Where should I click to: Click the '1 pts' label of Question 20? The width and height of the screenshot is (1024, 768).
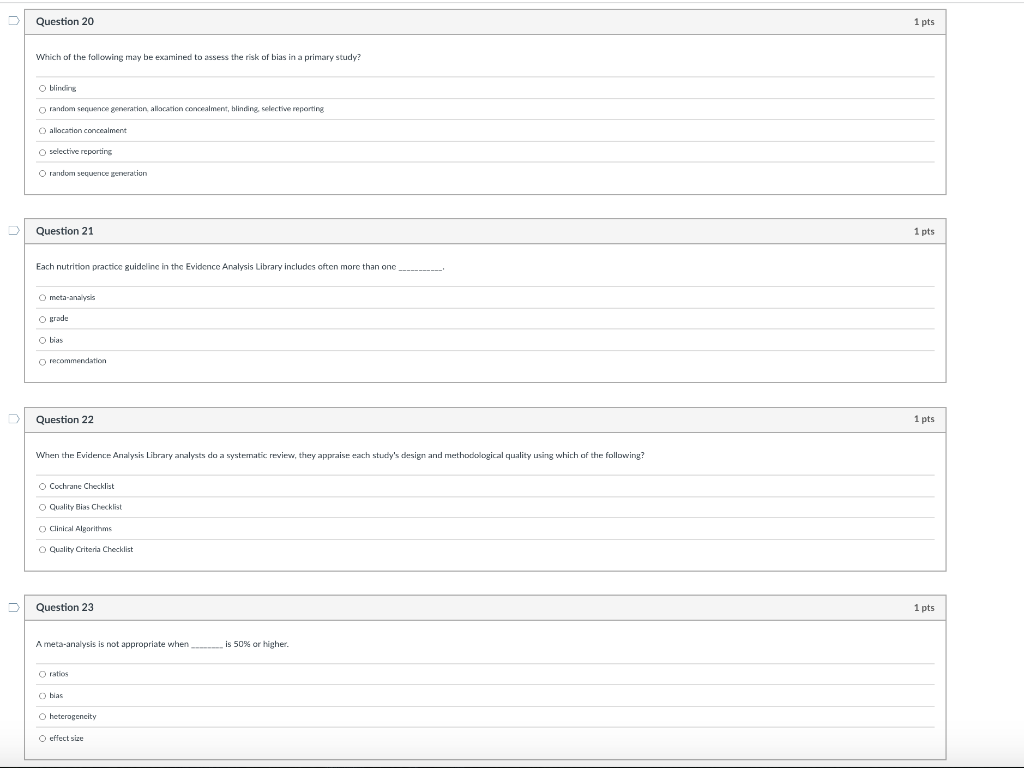[x=924, y=22]
